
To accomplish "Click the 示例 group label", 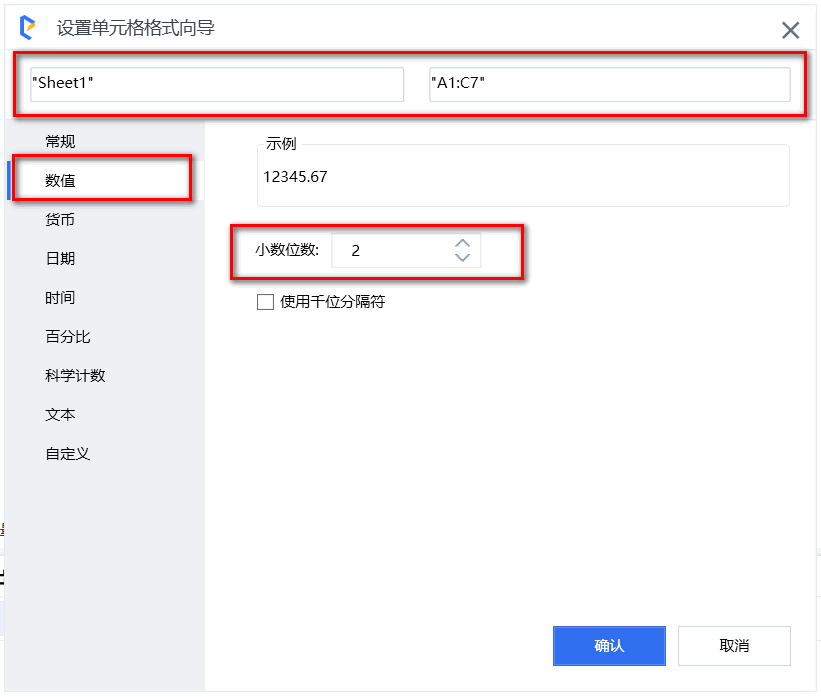I will point(281,143).
